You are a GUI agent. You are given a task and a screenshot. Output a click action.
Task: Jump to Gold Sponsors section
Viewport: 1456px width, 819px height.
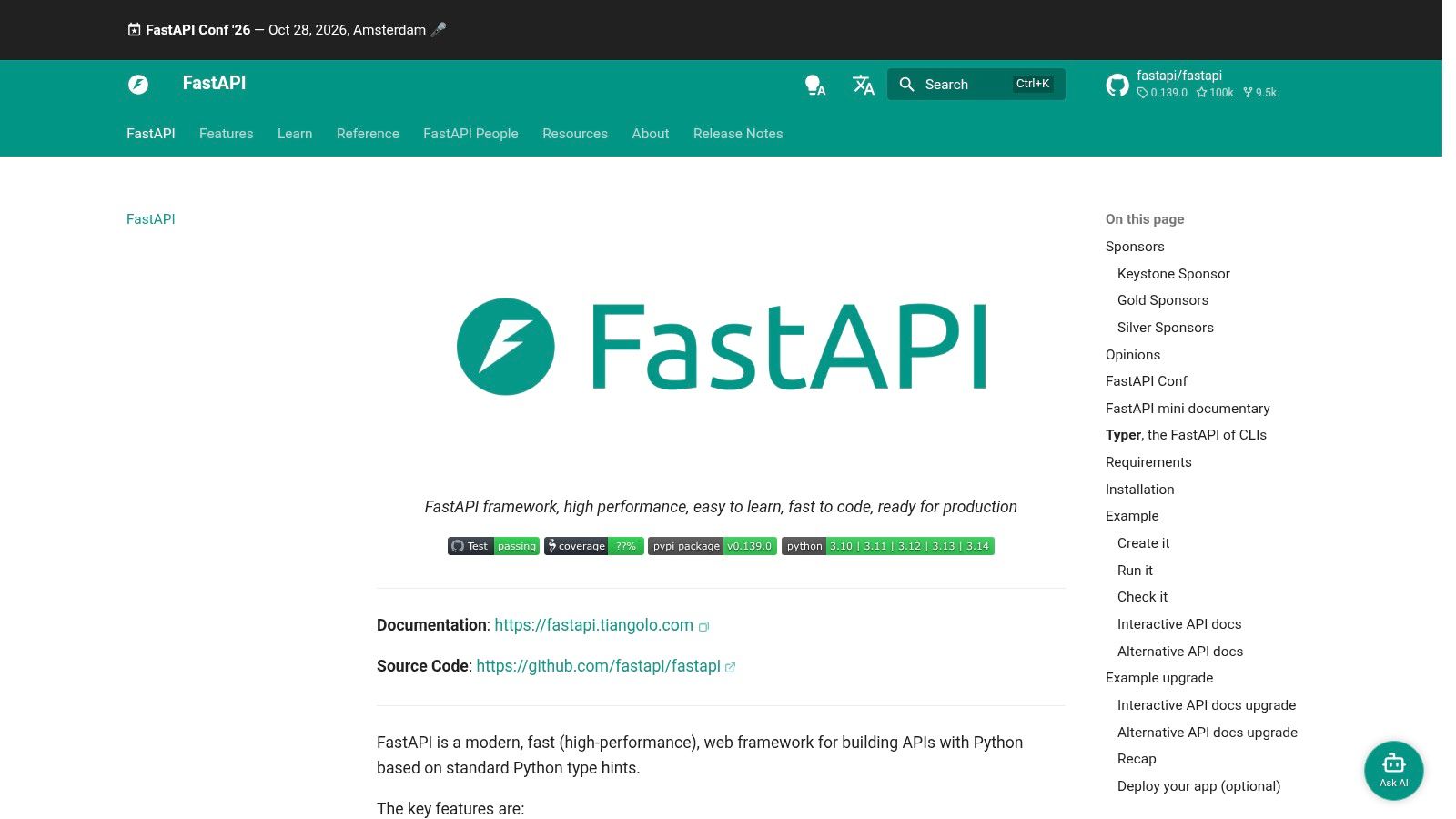pos(1163,300)
